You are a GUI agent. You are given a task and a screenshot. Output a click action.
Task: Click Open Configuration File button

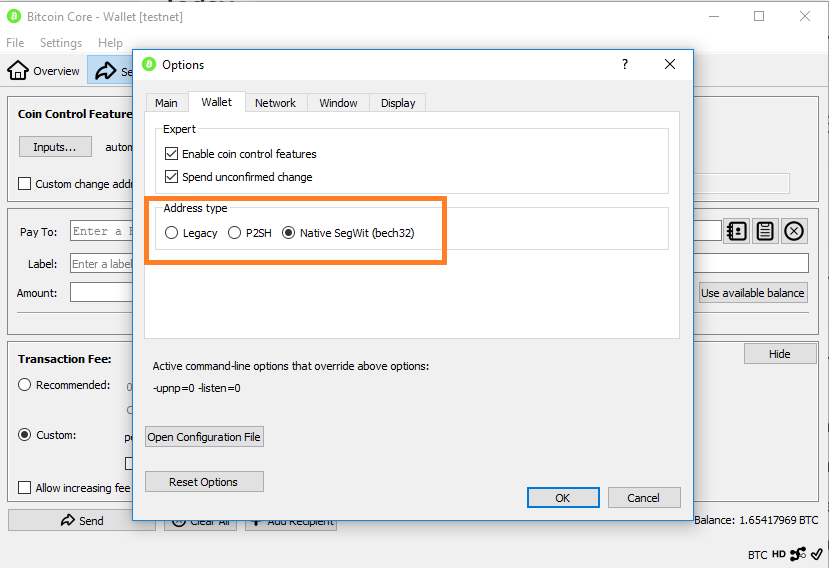[x=204, y=437]
